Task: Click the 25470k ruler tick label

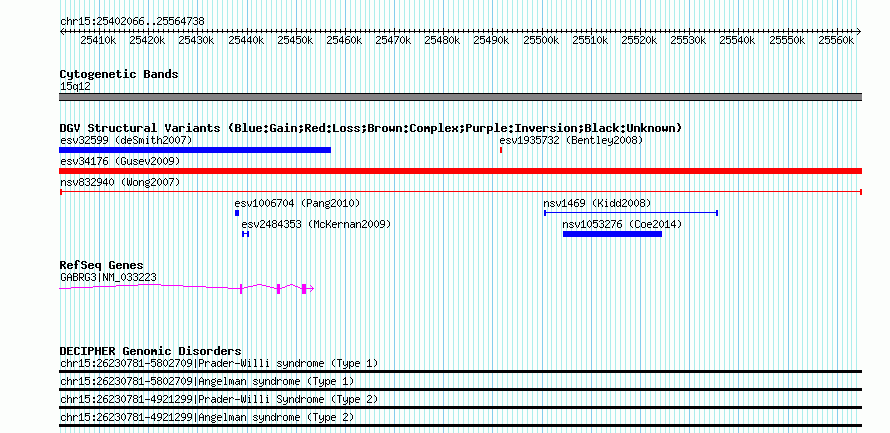Action: pos(394,40)
